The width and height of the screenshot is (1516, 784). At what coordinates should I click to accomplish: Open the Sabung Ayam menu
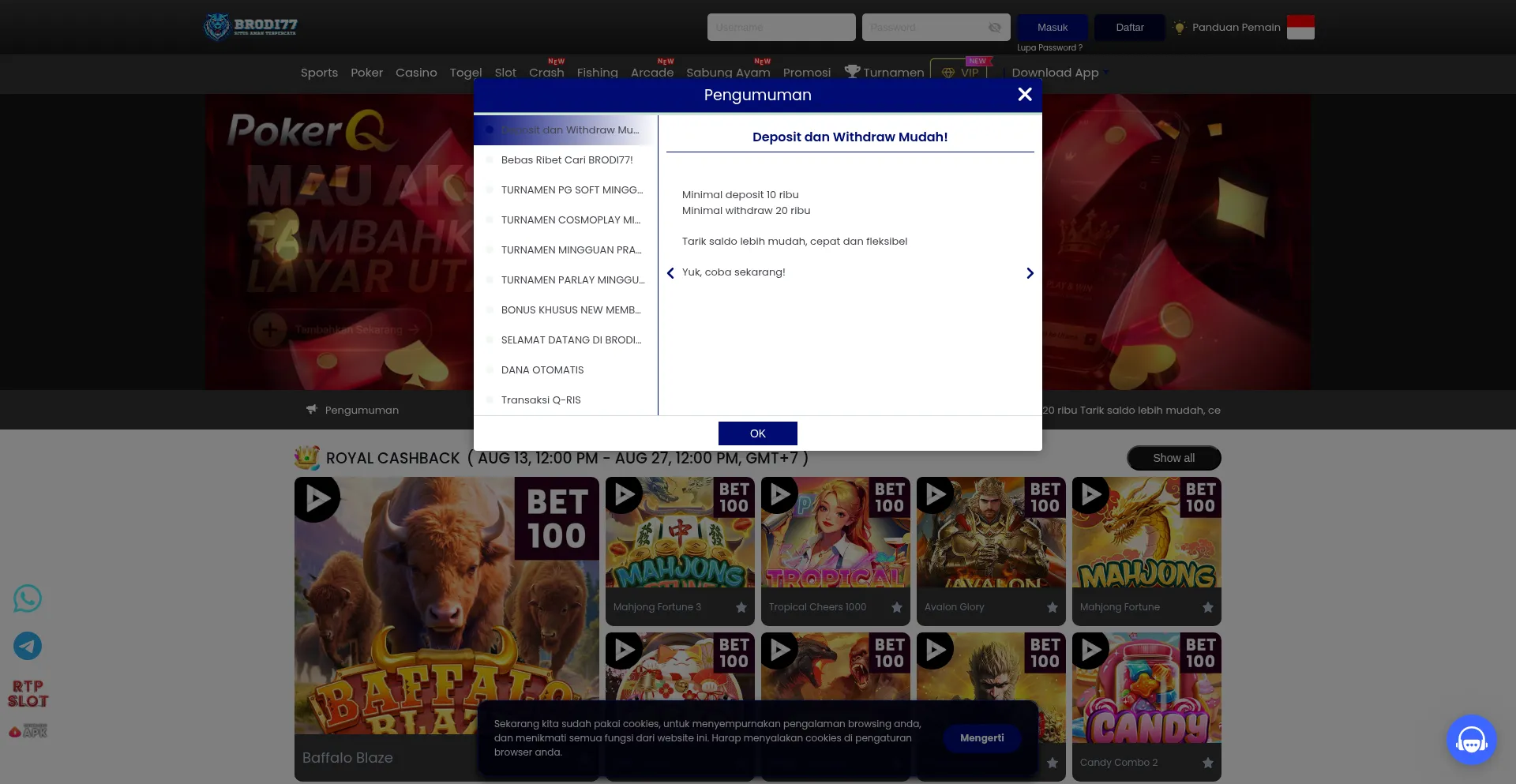coord(728,73)
